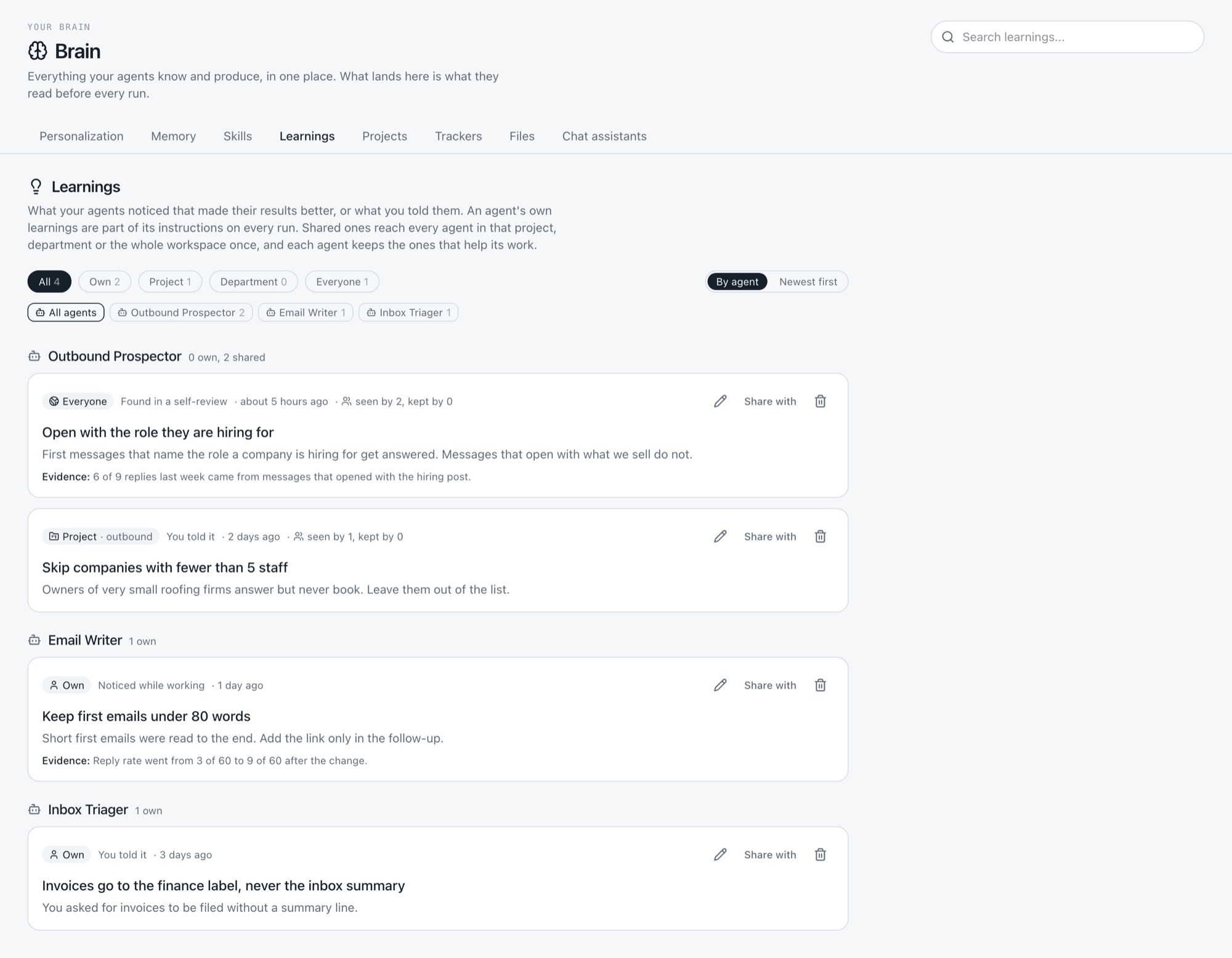Image resolution: width=1232 pixels, height=958 pixels.
Task: Click the Brain logo icon
Action: 38,51
